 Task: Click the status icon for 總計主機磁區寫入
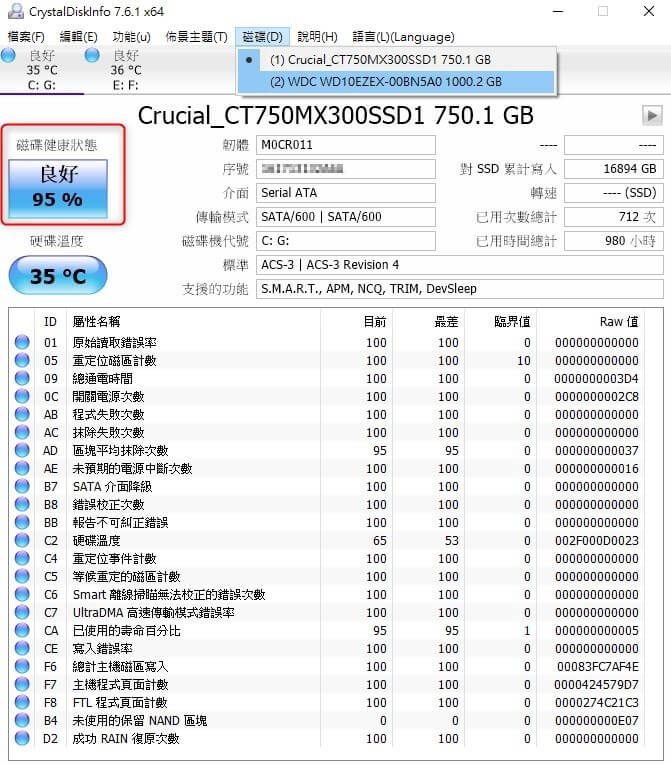click(22, 666)
